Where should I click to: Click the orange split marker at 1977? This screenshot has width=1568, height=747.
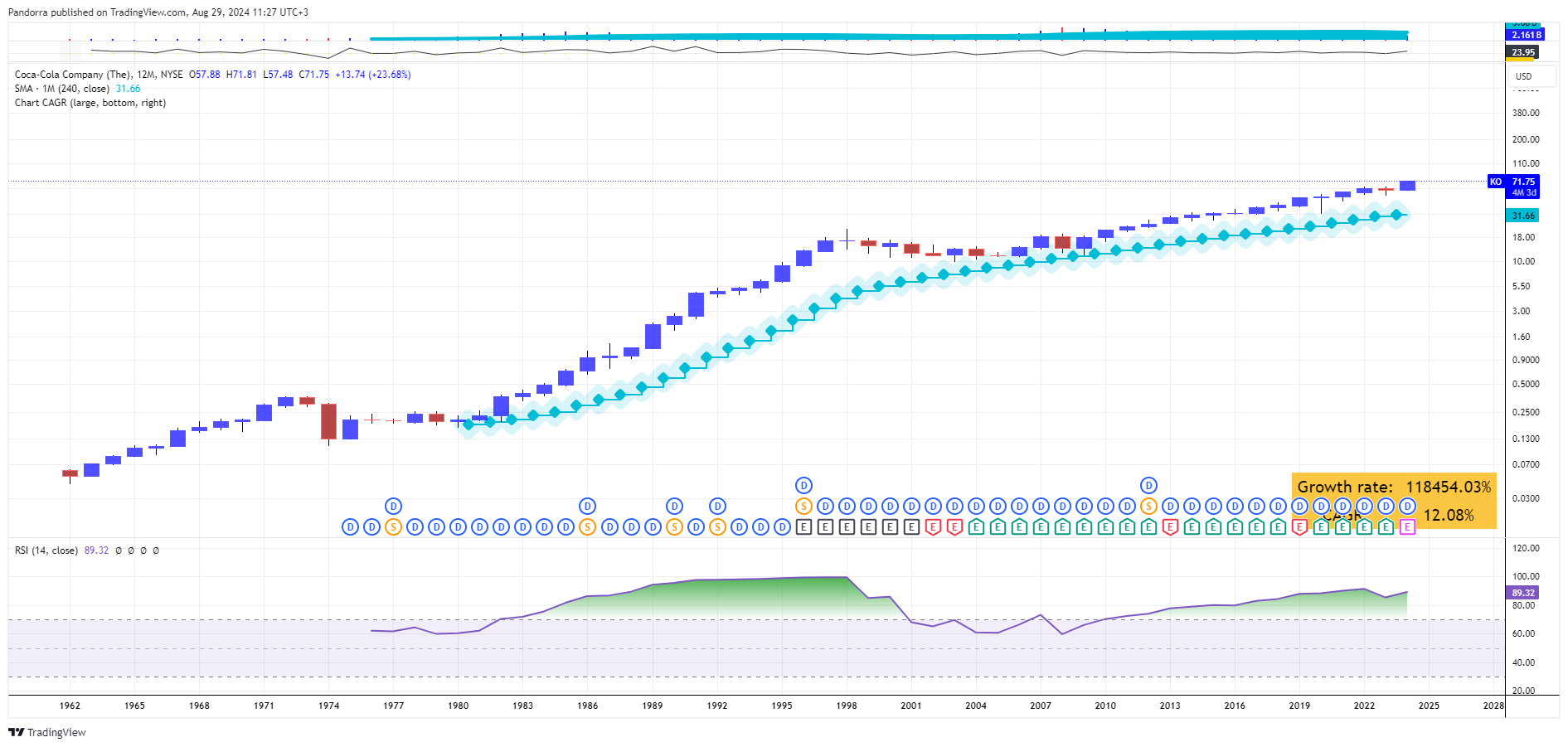pos(393,526)
